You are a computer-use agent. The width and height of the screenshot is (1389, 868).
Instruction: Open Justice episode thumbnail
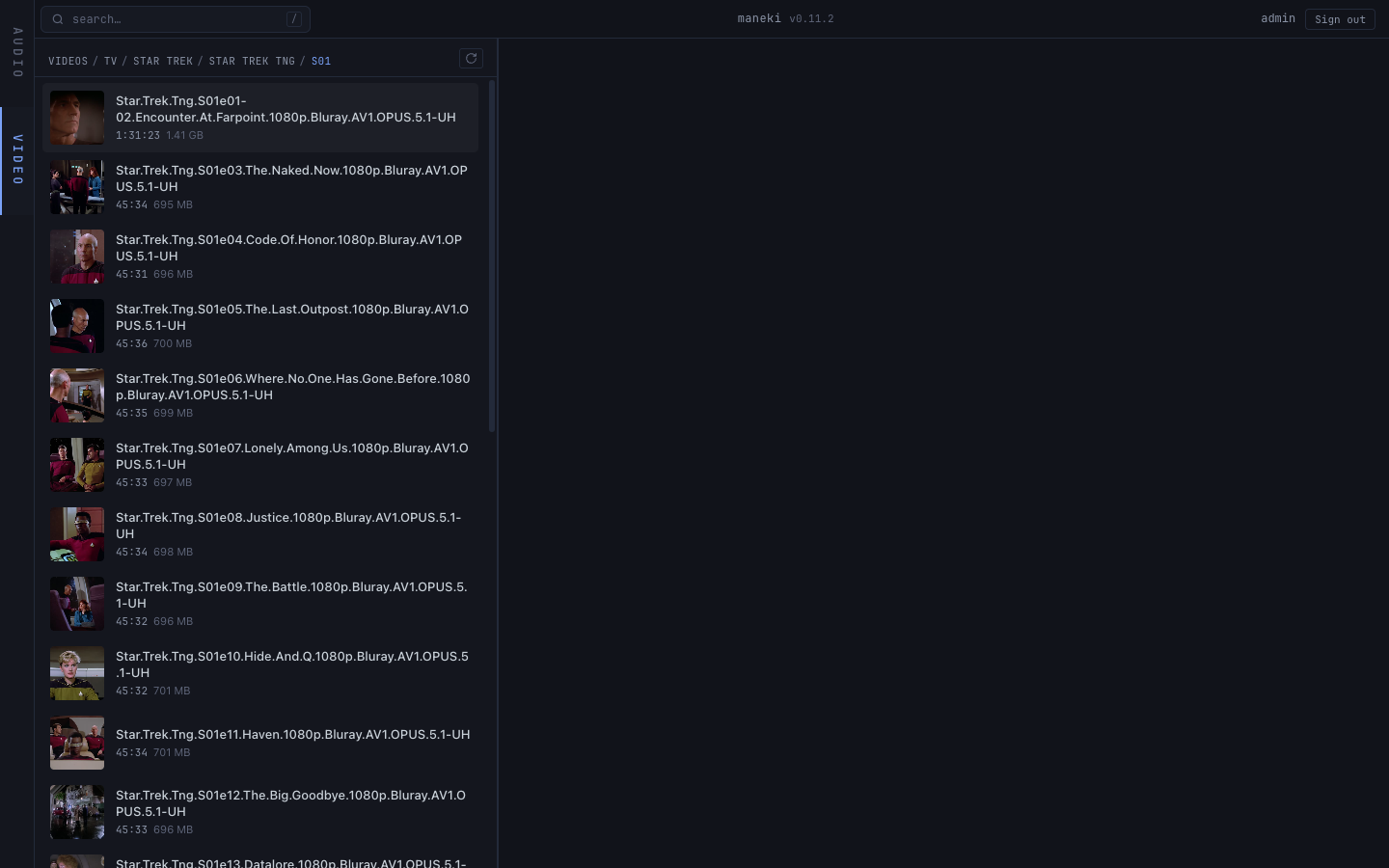click(77, 534)
